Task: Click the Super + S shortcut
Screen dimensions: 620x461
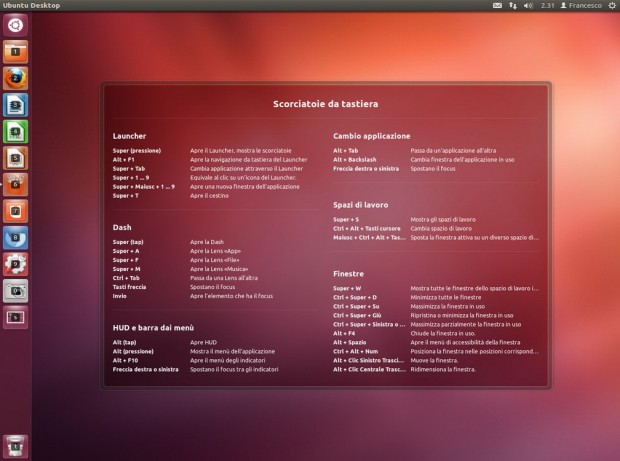Action: (x=346, y=219)
